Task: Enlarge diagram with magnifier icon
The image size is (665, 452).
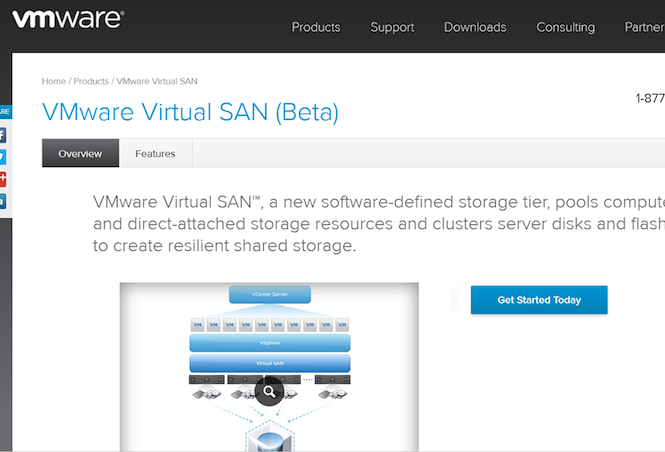Action: (x=269, y=391)
